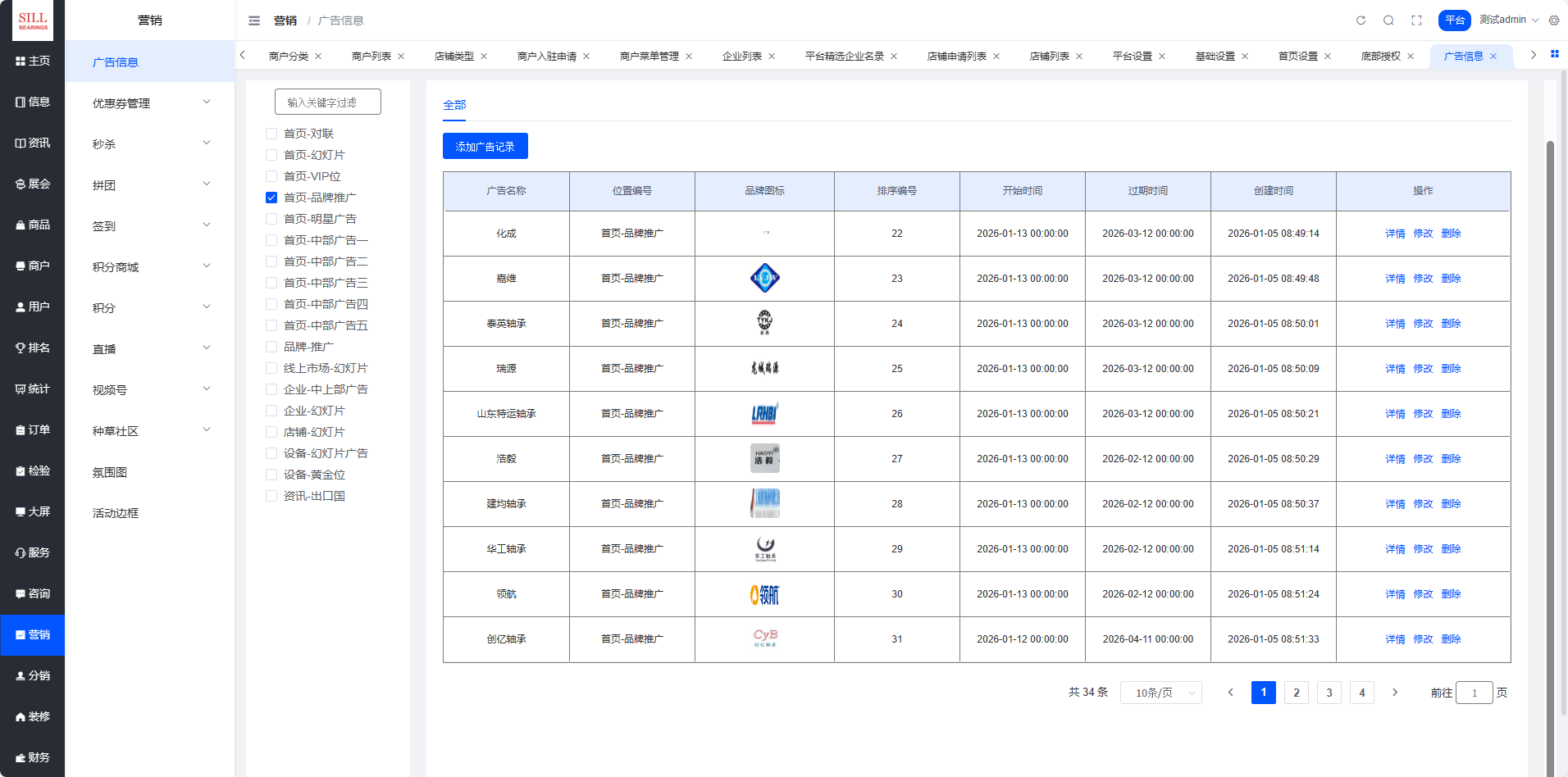1568x777 pixels.
Task: Open the 10条/页 page size dropdown
Action: click(1160, 693)
